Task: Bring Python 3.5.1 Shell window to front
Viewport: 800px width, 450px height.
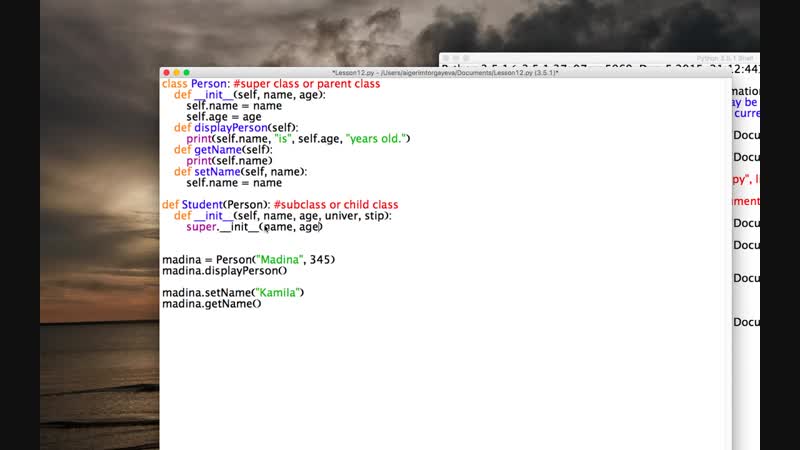Action: (600, 59)
